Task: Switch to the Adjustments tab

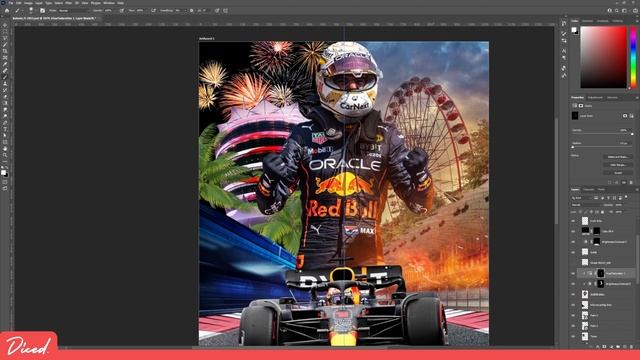Action: [x=595, y=98]
